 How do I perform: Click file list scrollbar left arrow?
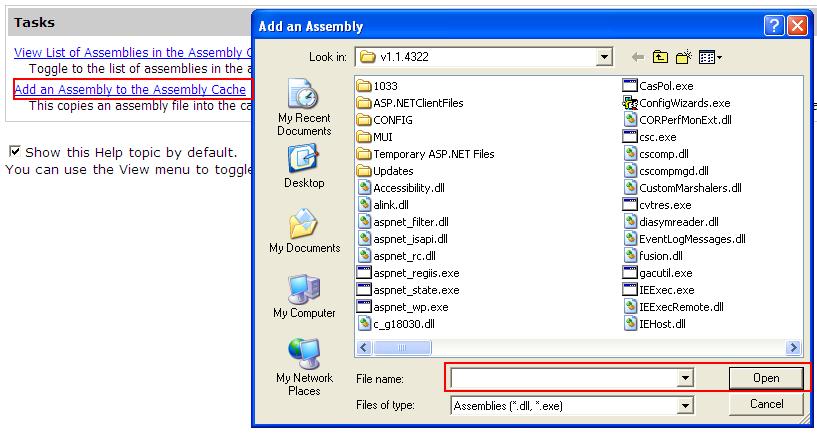point(364,347)
